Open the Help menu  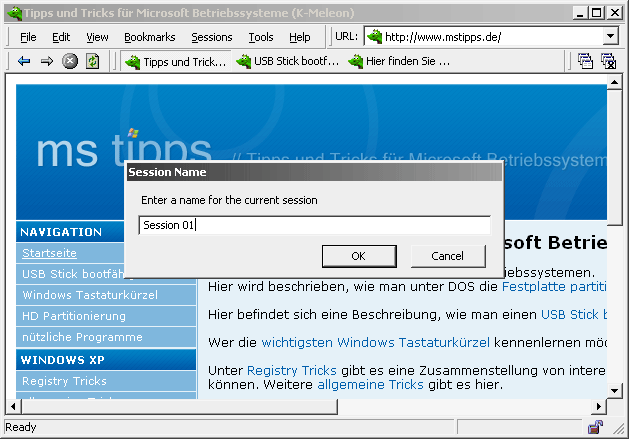click(x=300, y=37)
